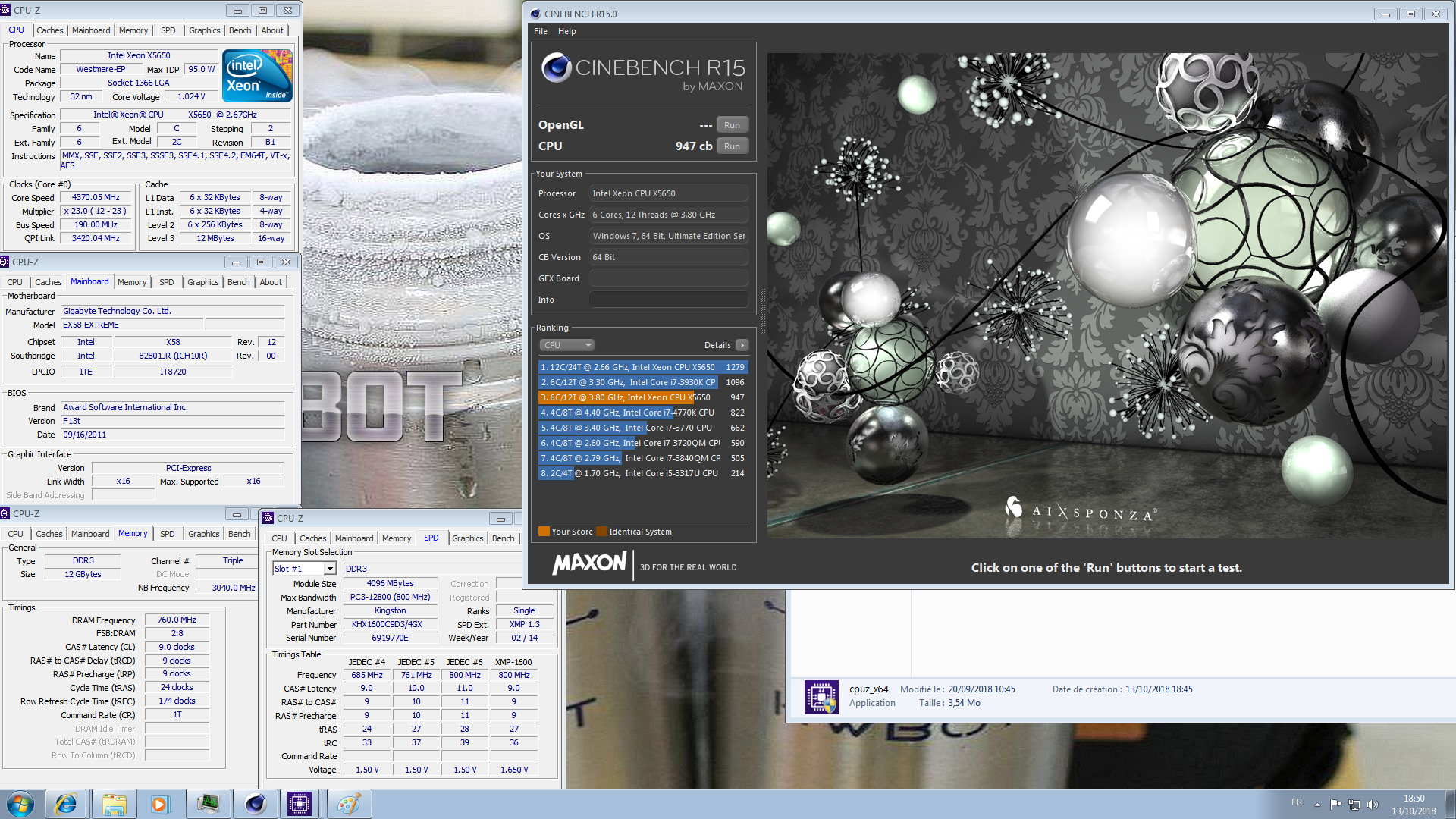This screenshot has width=1456, height=819.
Task: Select ranking row 12C/24T Xeon X5650
Action: pos(643,367)
